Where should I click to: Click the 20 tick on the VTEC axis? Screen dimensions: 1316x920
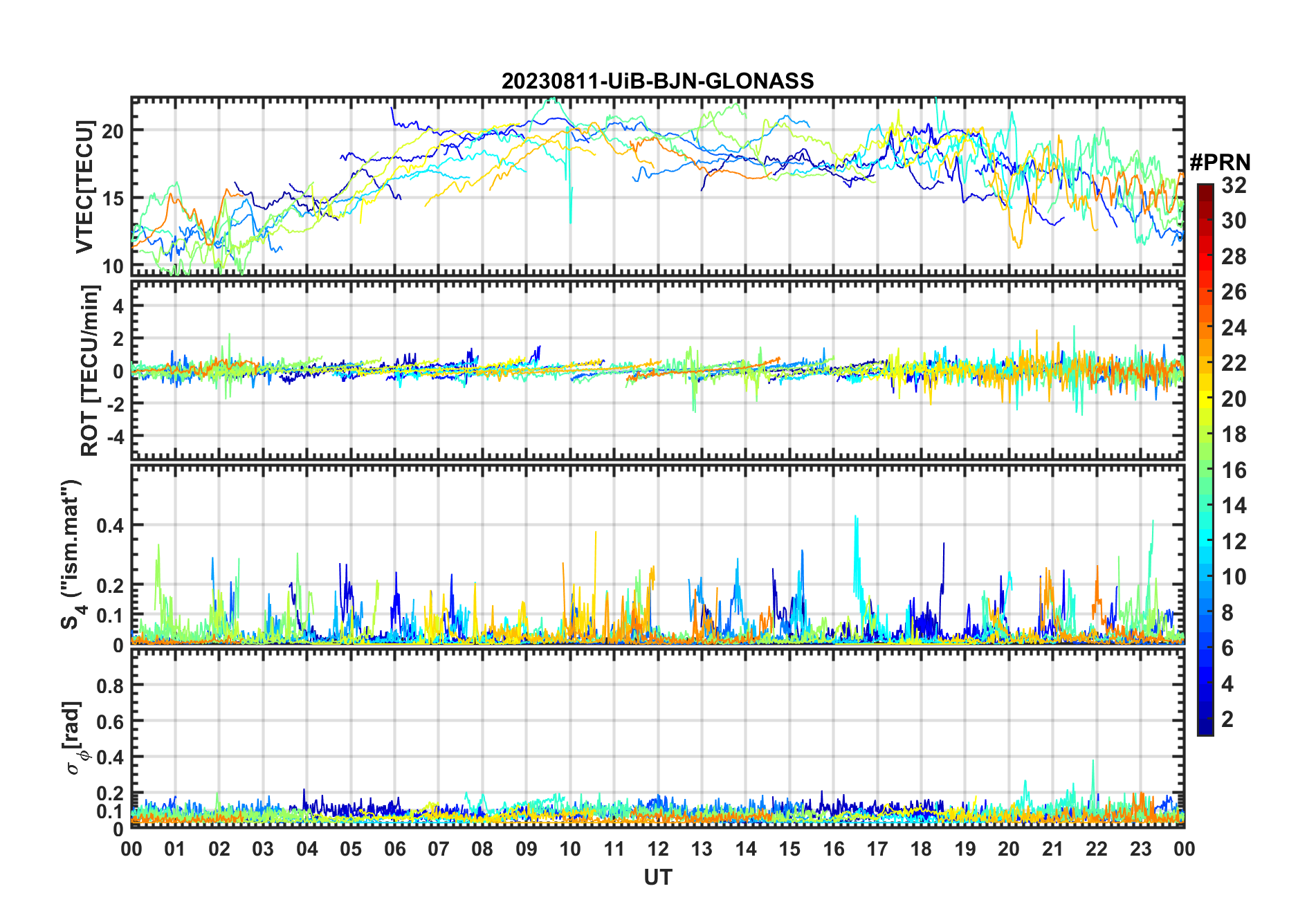(x=113, y=131)
